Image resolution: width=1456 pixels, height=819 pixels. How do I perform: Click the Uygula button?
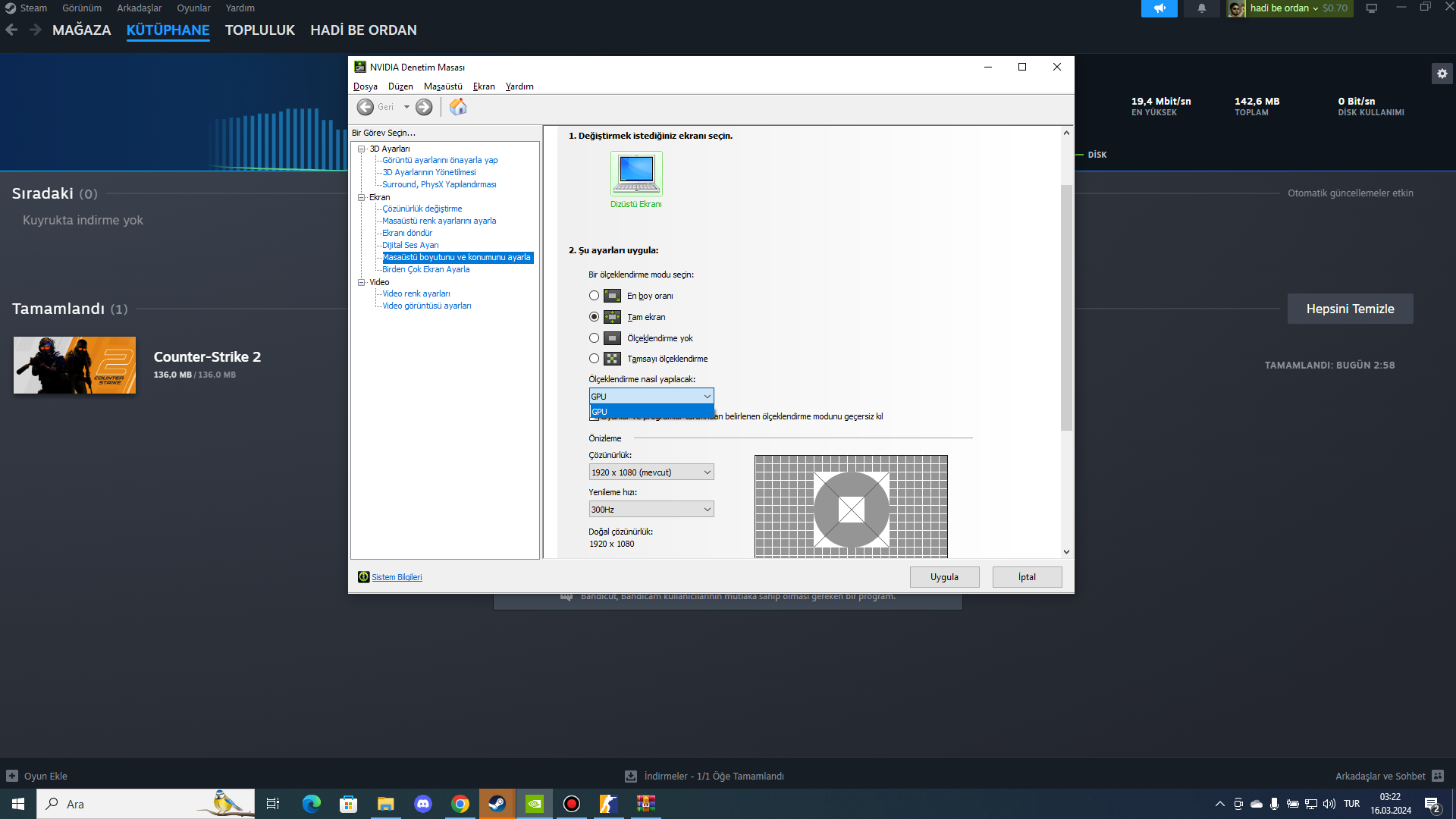click(944, 577)
